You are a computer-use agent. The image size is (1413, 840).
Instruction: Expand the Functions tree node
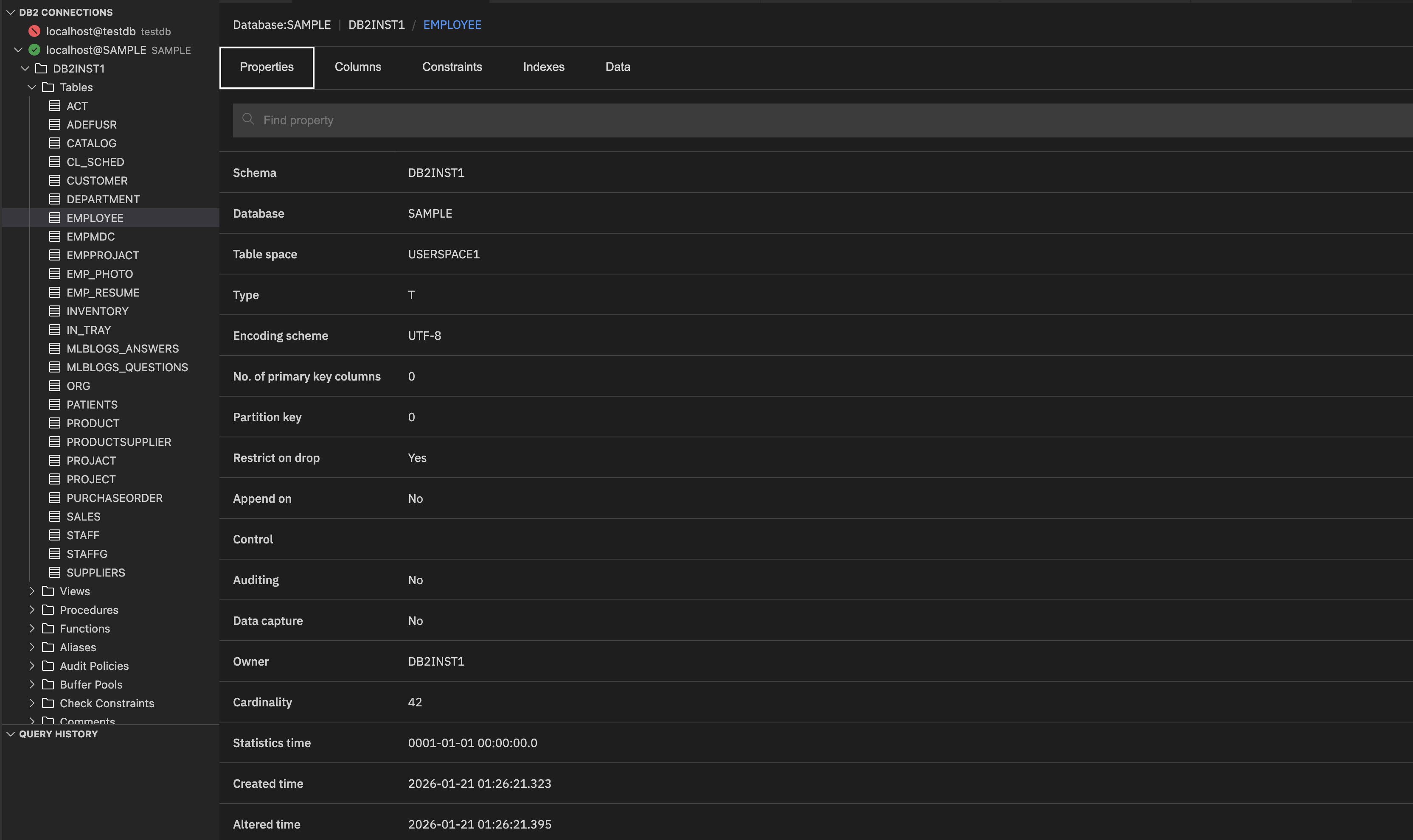pos(32,628)
